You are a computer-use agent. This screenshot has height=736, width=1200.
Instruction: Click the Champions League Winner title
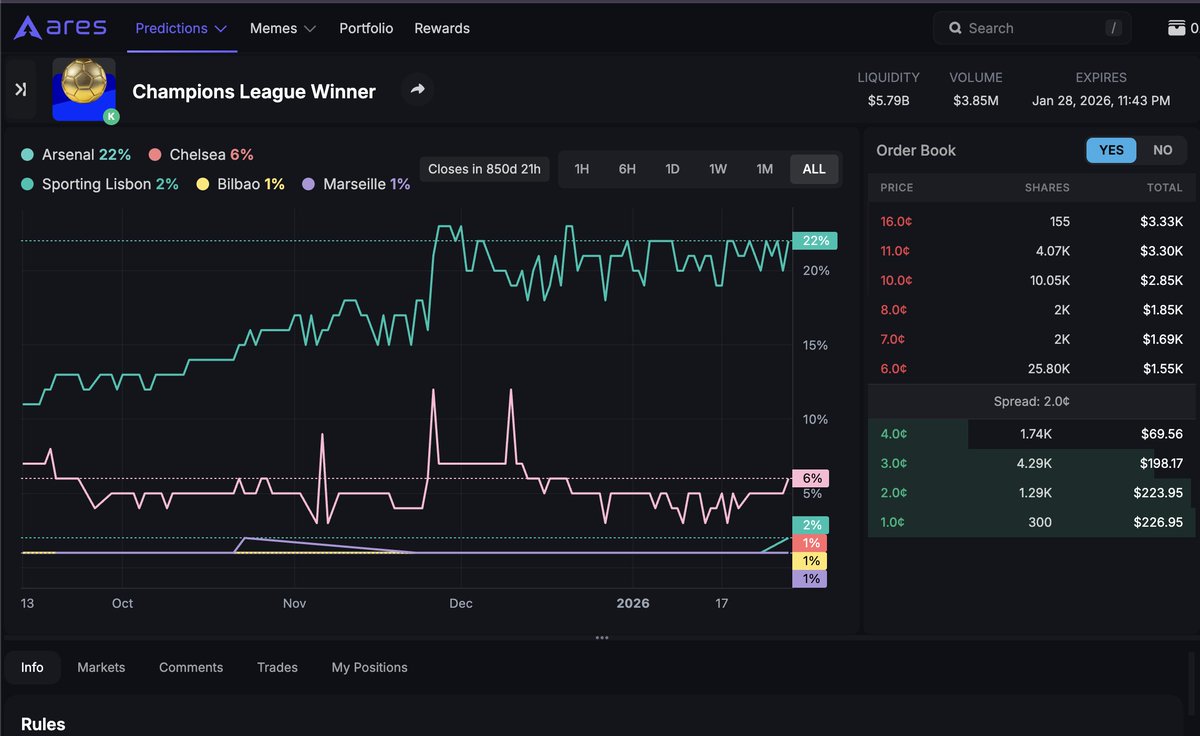[254, 91]
